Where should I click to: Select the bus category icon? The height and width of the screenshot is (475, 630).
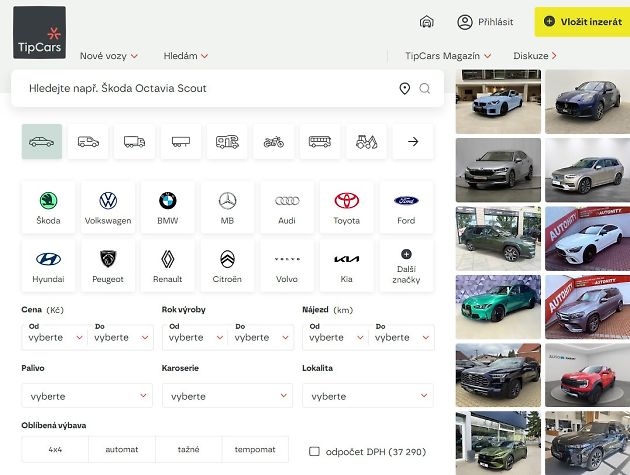(320, 141)
